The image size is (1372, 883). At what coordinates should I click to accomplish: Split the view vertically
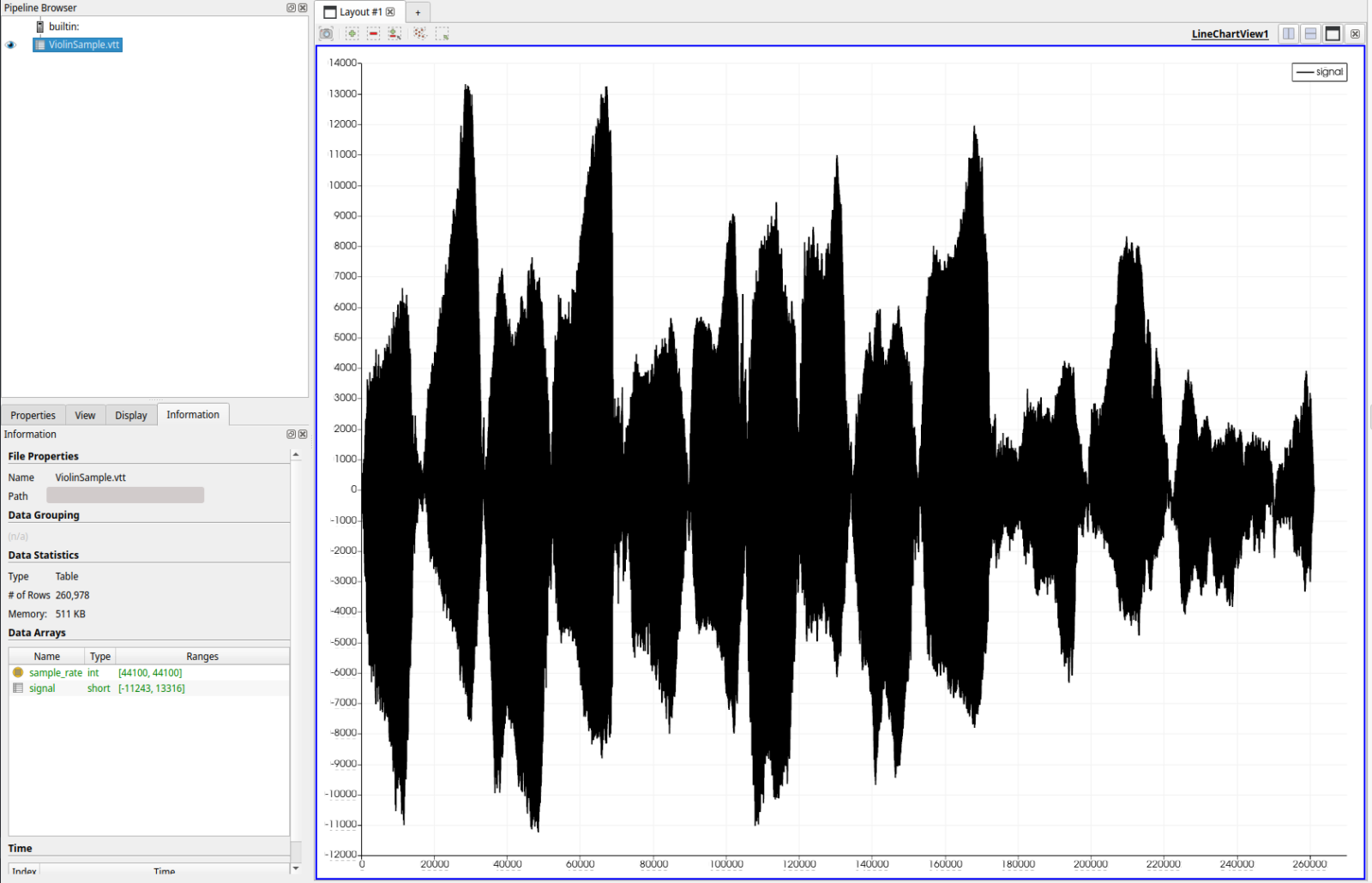point(1310,33)
